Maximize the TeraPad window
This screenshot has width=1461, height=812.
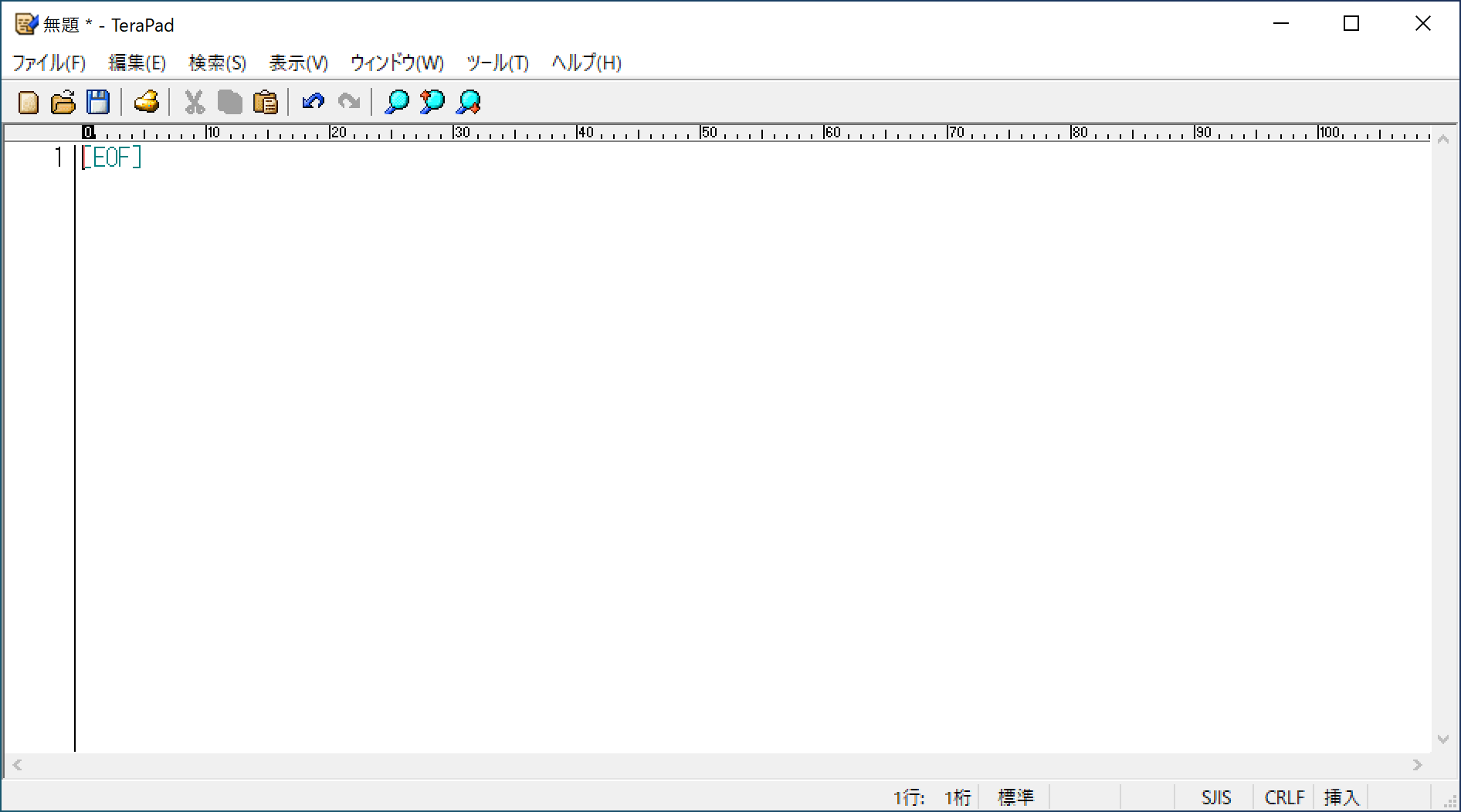1351,24
